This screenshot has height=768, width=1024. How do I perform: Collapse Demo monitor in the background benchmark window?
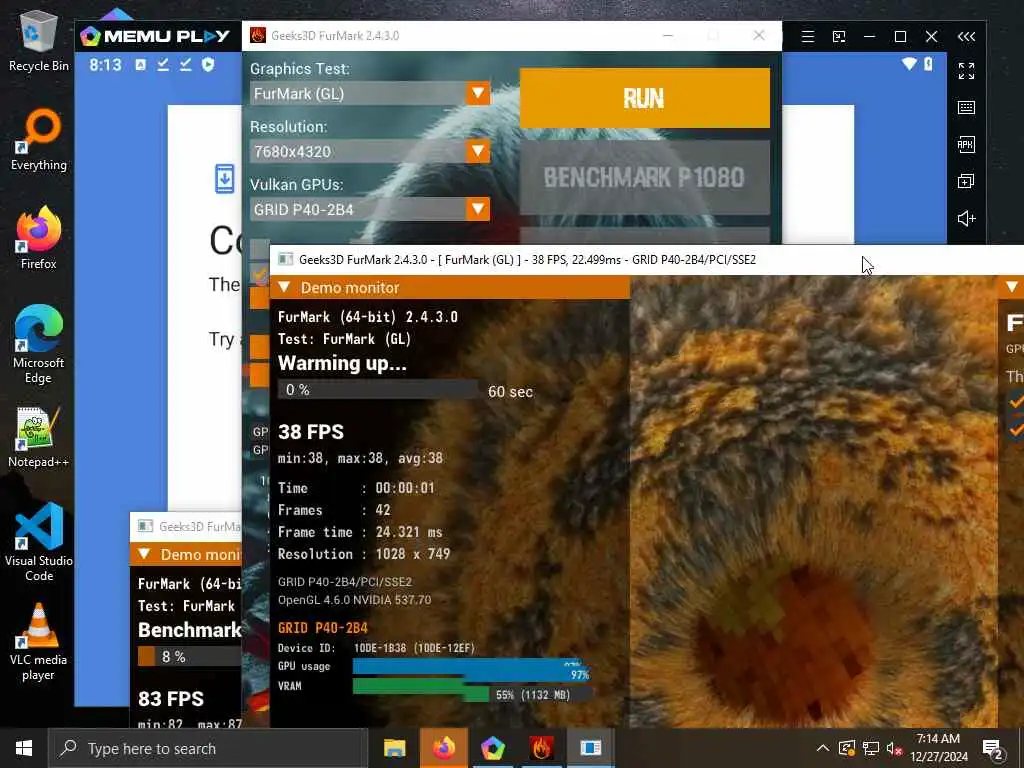coord(144,554)
